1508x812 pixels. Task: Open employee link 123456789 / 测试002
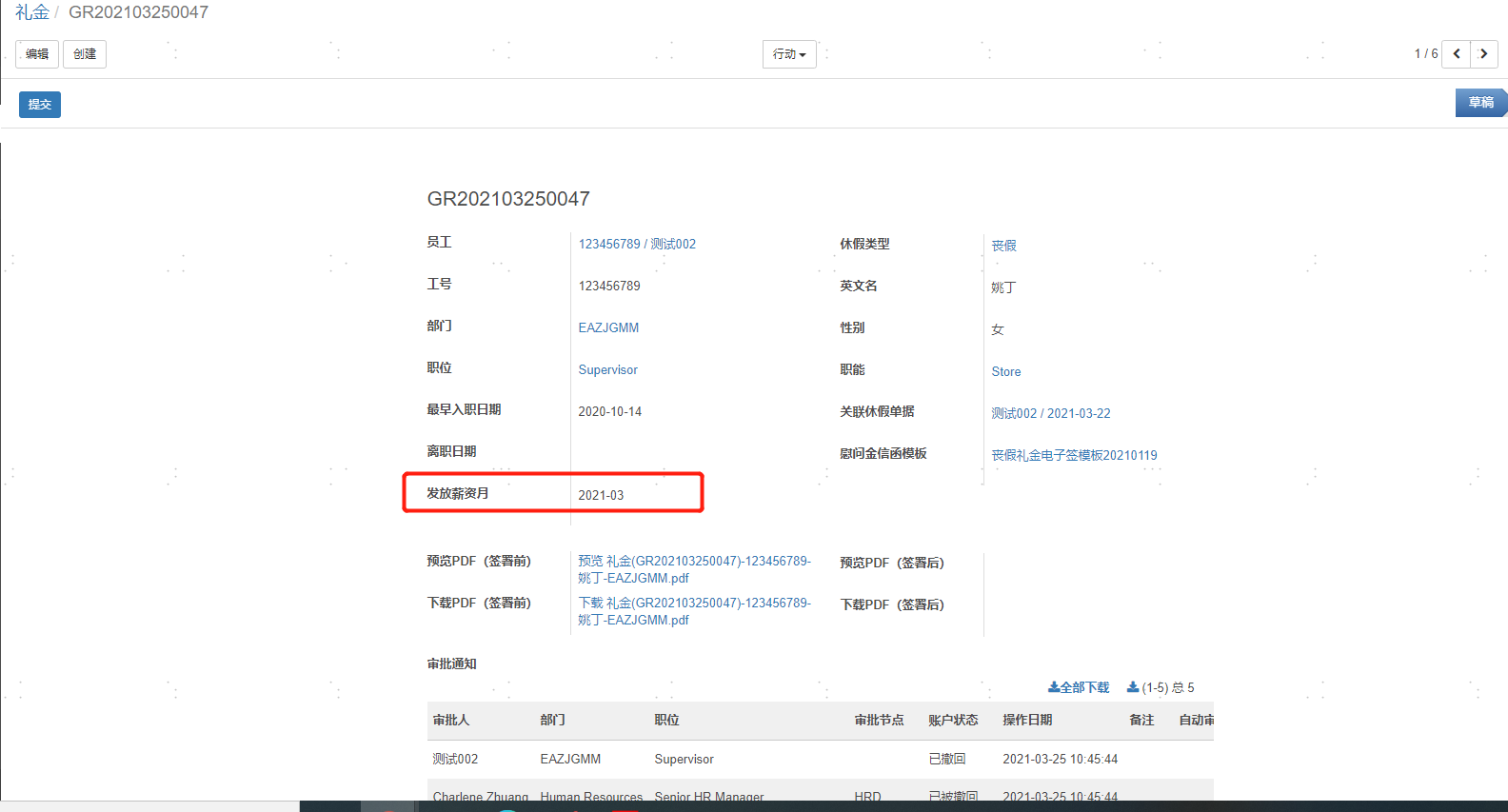point(637,244)
